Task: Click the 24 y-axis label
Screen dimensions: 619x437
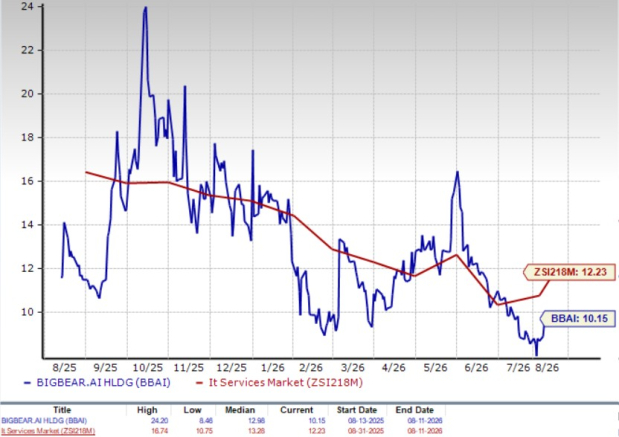Action: (x=27, y=7)
